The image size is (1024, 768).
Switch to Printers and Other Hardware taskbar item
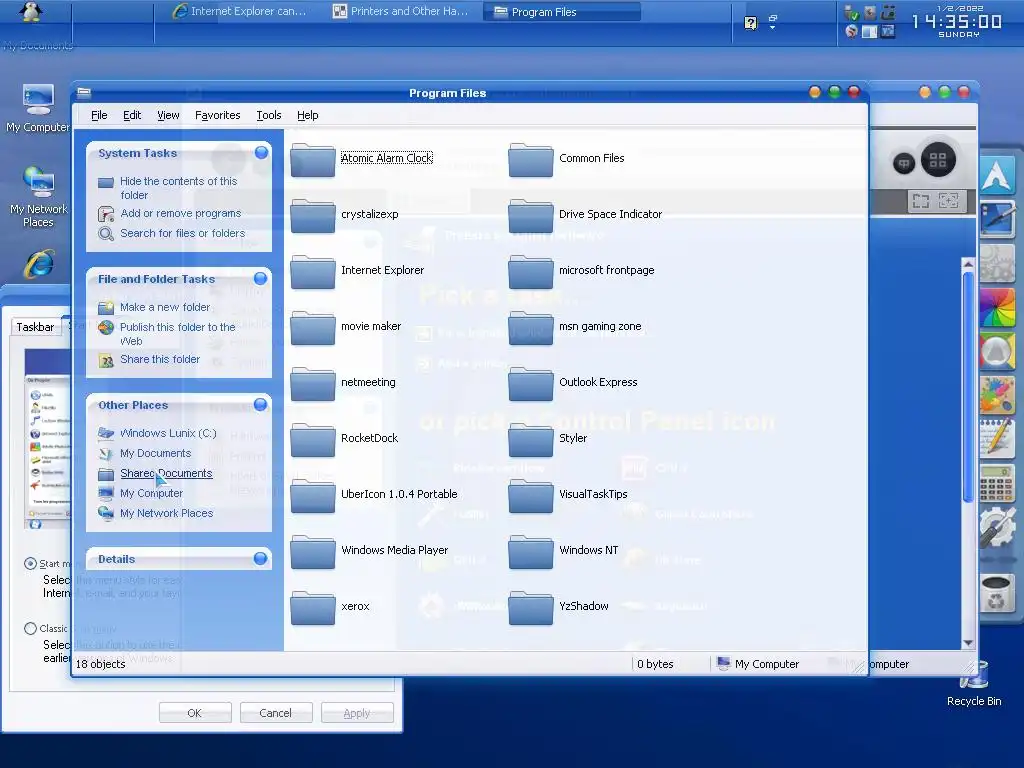400,11
